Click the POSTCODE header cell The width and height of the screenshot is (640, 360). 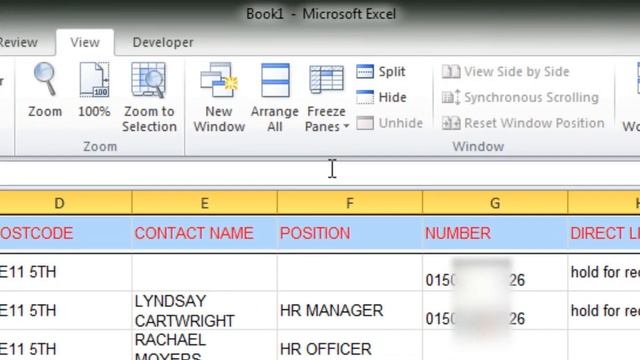(x=66, y=233)
